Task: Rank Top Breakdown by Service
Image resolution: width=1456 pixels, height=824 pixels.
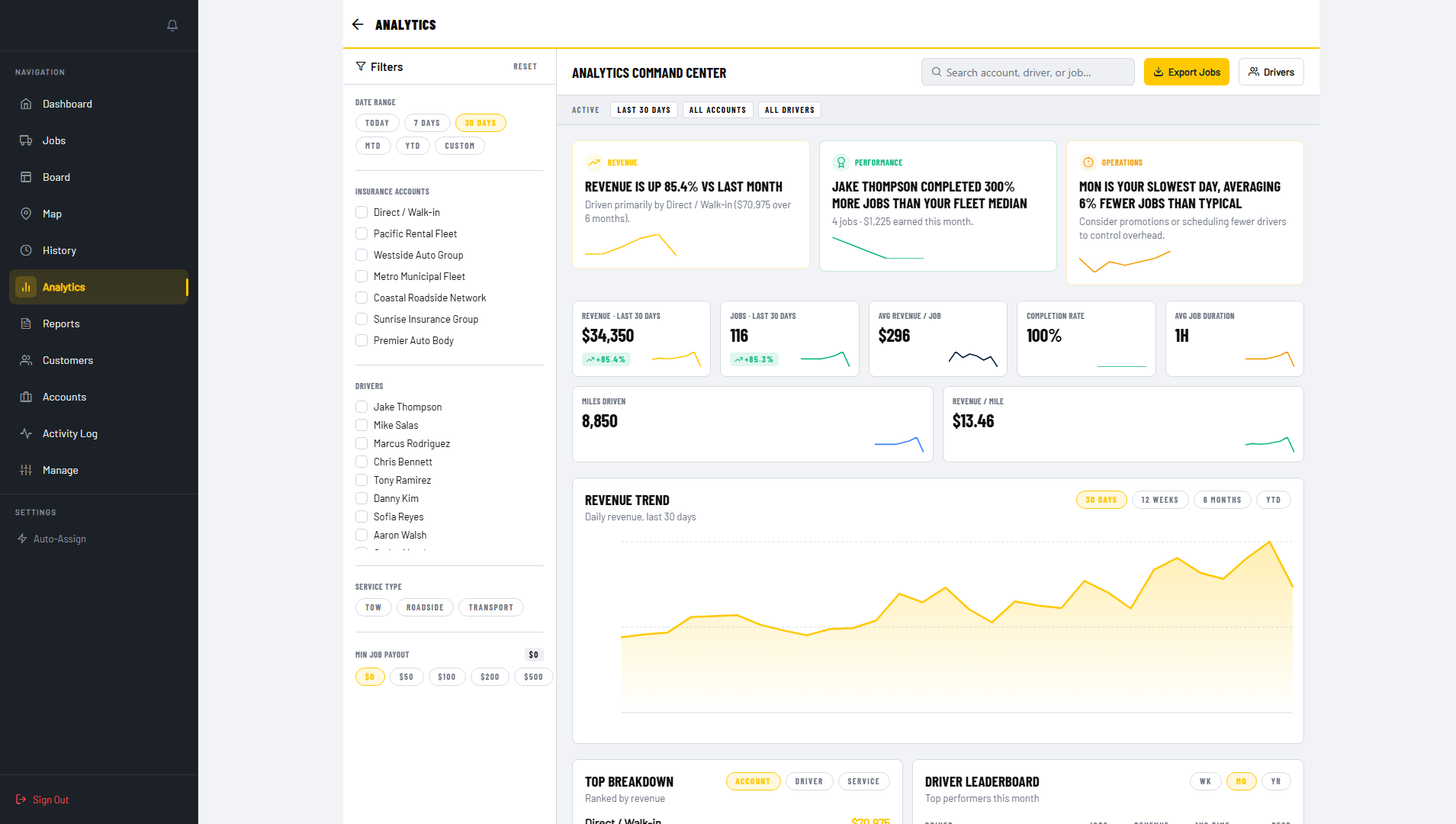Action: (x=863, y=781)
